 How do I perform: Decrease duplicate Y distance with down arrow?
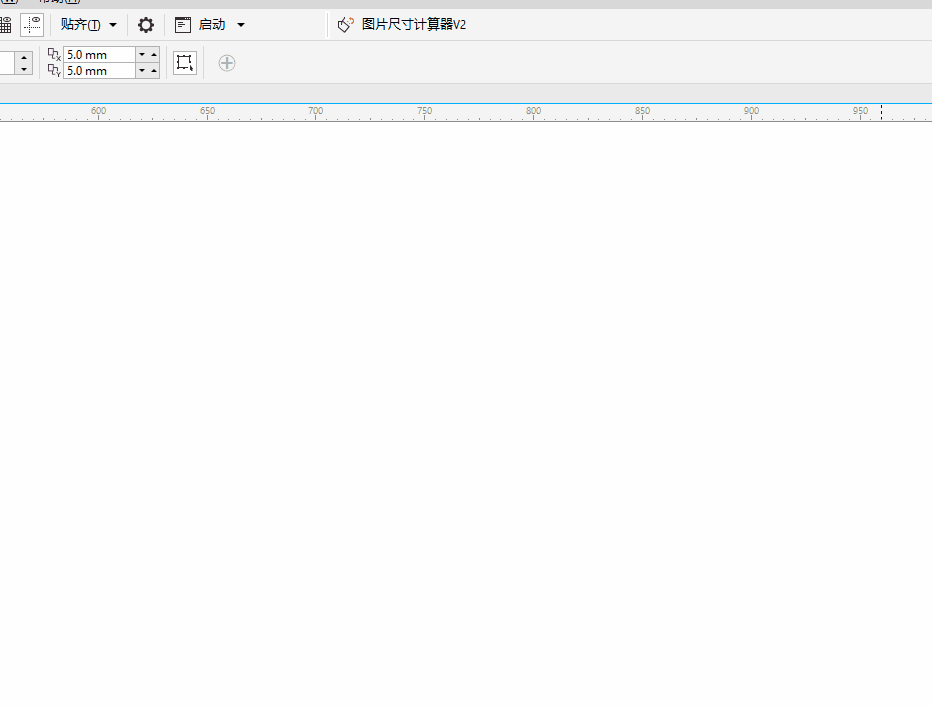coord(141,71)
